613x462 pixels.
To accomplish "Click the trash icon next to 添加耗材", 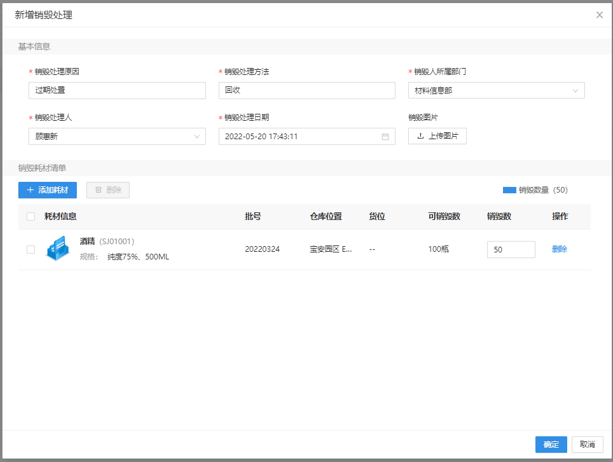I will (98, 190).
